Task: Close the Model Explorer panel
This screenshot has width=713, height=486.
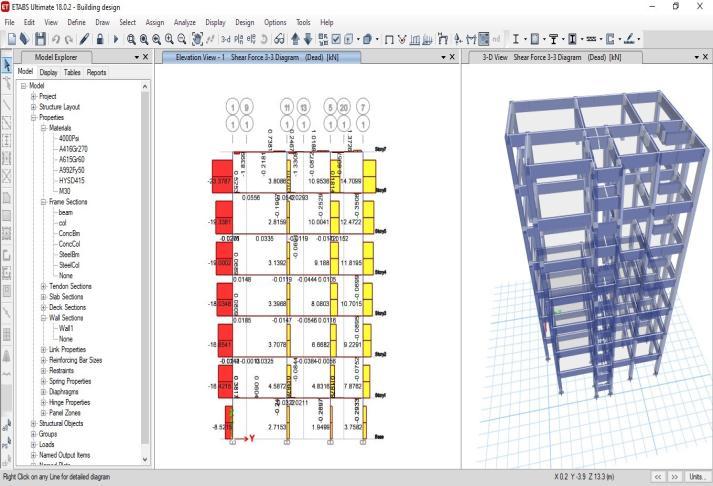Action: [146, 57]
